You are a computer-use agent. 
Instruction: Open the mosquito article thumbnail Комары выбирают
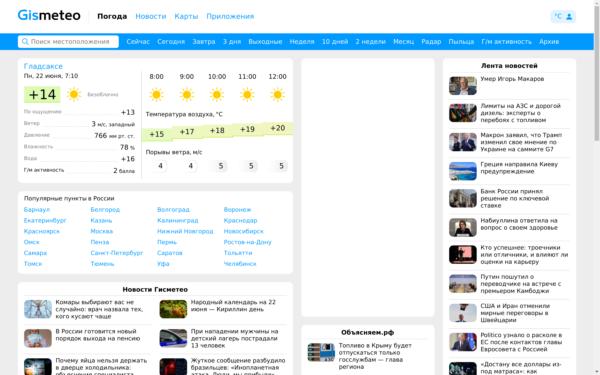38,309
